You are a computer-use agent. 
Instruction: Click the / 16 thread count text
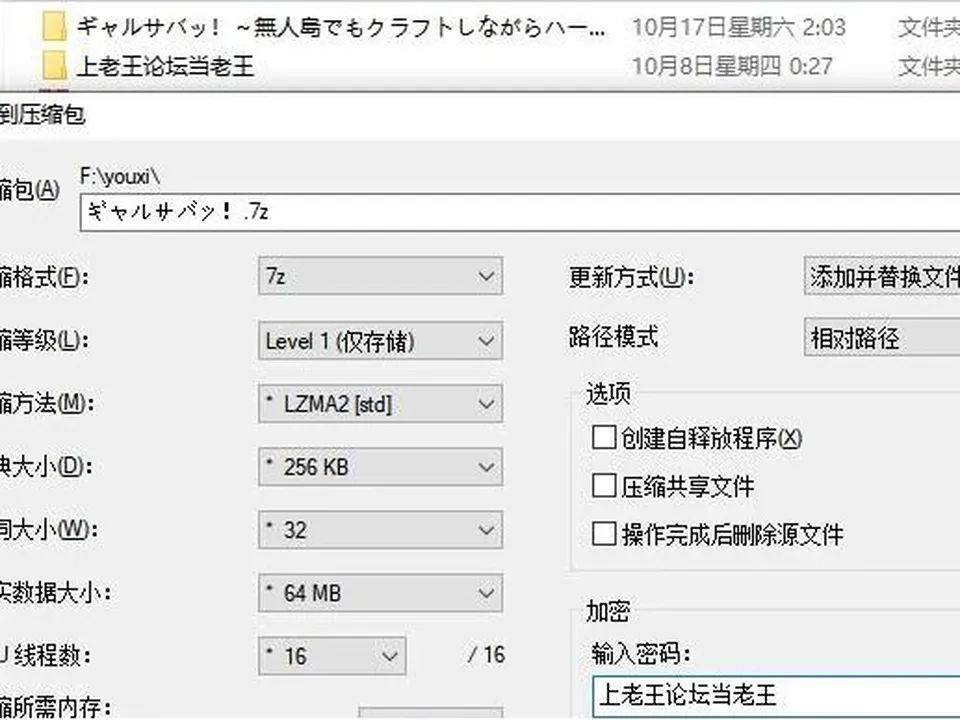click(486, 655)
